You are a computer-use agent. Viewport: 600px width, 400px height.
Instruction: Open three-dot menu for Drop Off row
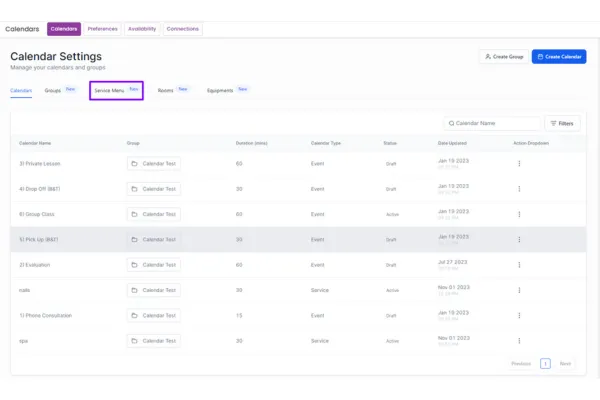(519, 188)
